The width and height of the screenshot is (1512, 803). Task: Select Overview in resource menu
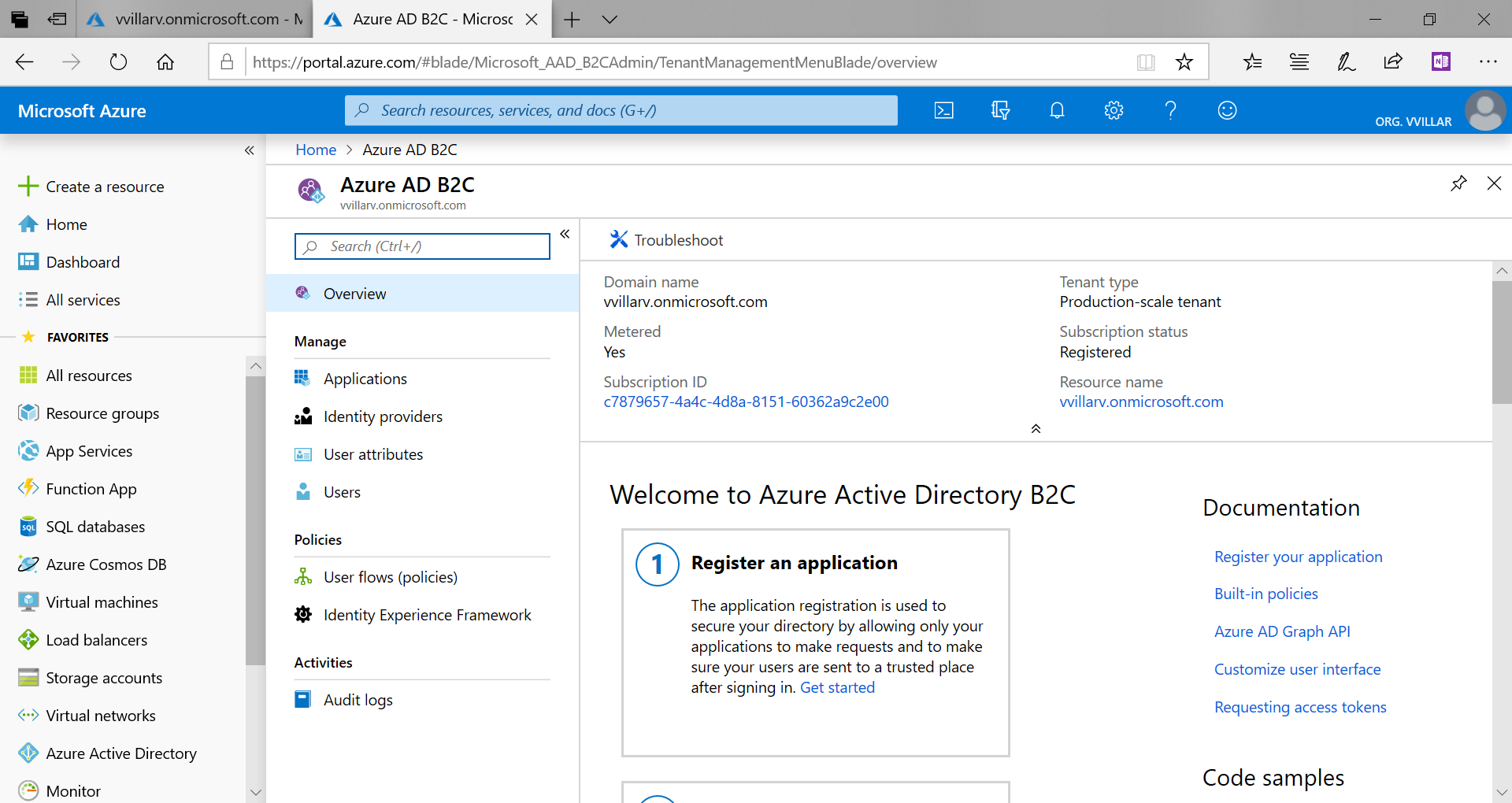pos(423,294)
